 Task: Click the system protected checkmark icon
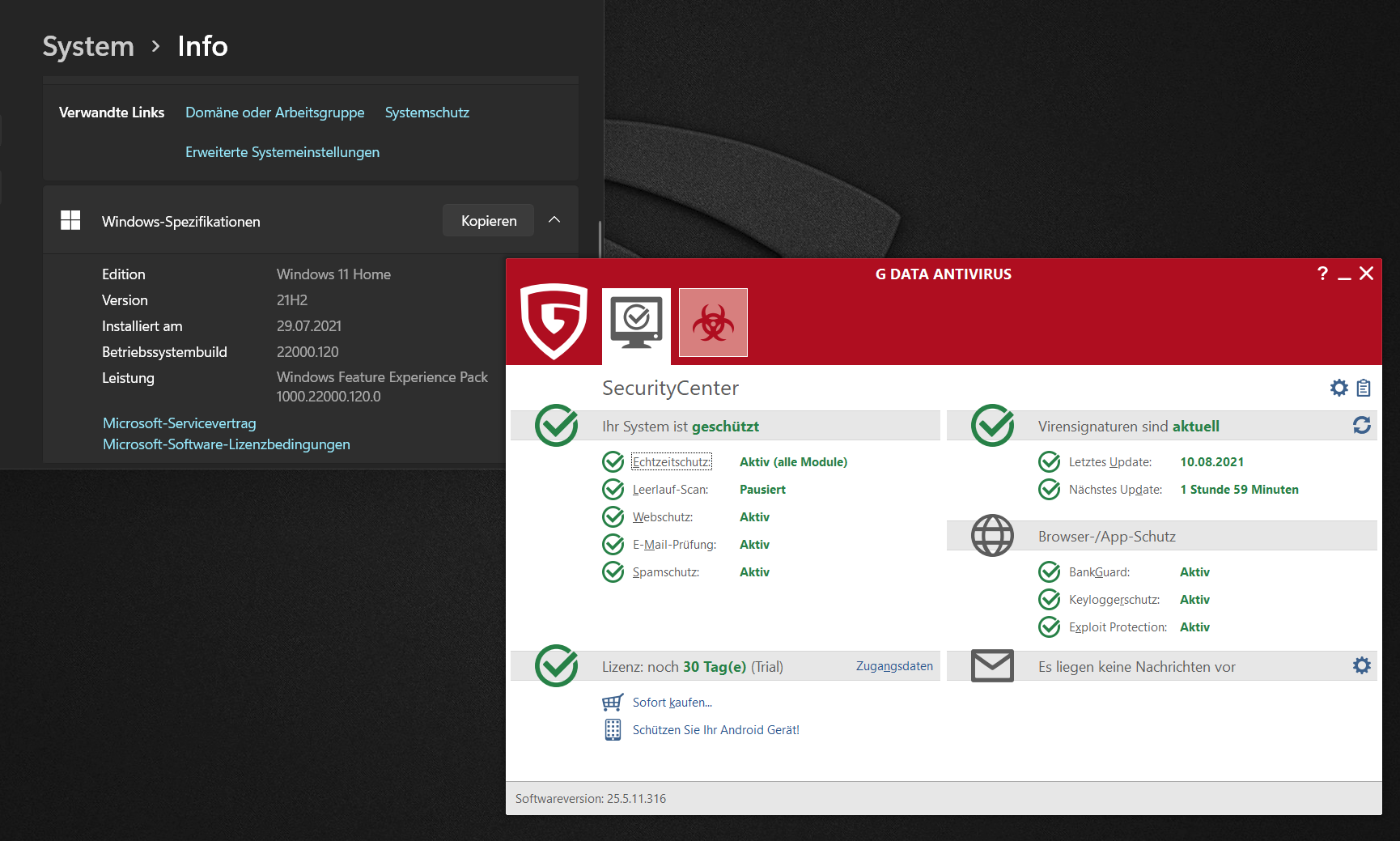coord(557,425)
